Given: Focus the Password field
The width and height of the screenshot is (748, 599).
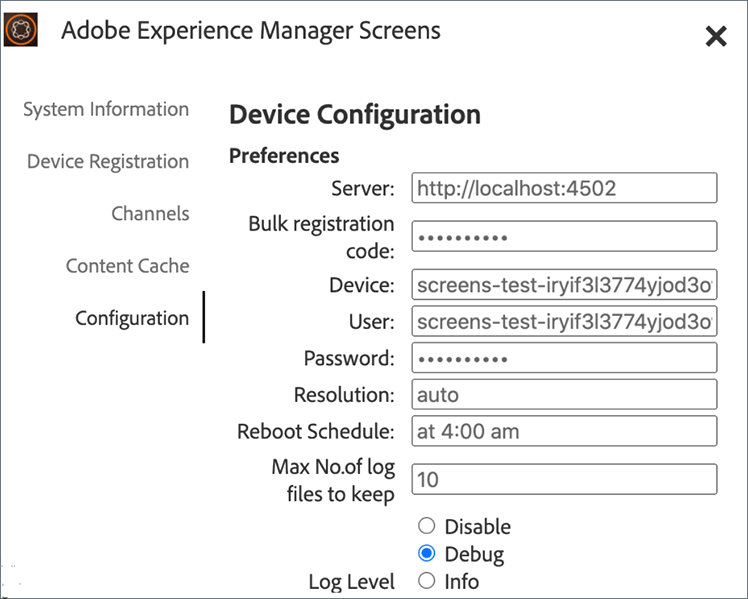Looking at the screenshot, I should pyautogui.click(x=564, y=358).
